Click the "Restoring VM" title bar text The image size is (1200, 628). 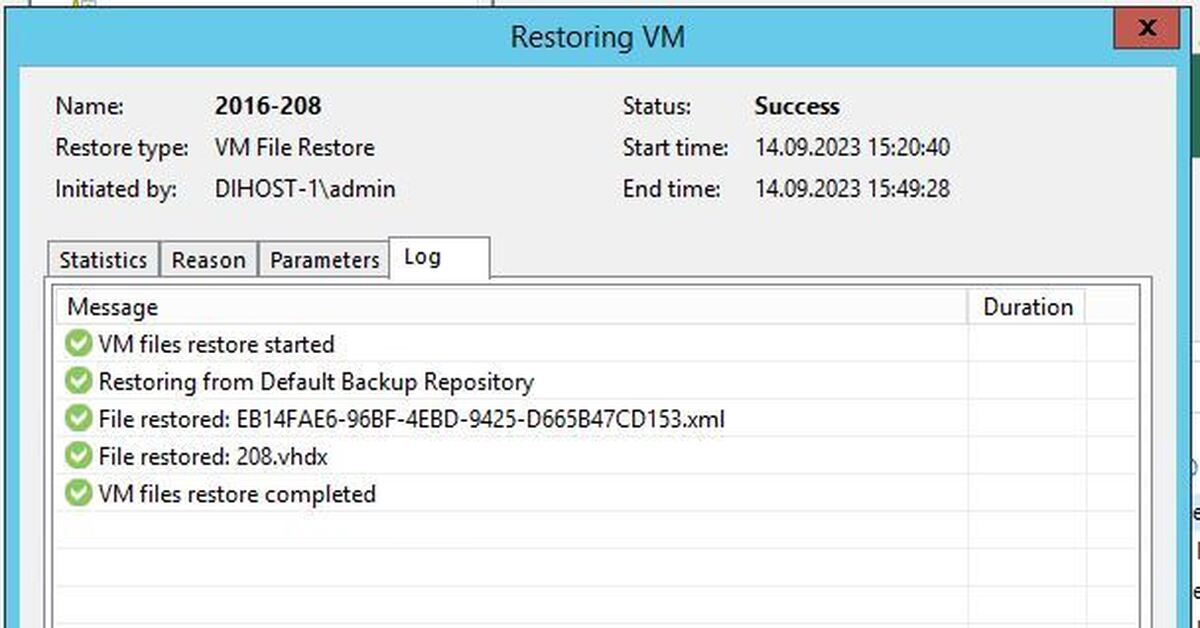coord(597,37)
